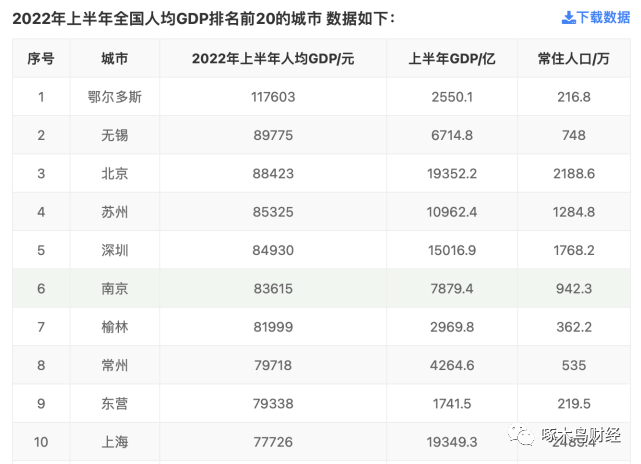641x464 pixels.
Task: Click GDP value 1741.5
Action: (452, 403)
